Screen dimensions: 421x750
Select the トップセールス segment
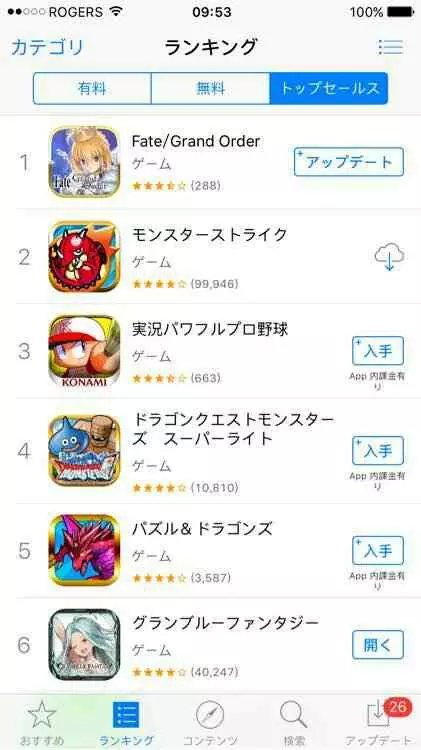coord(329,88)
